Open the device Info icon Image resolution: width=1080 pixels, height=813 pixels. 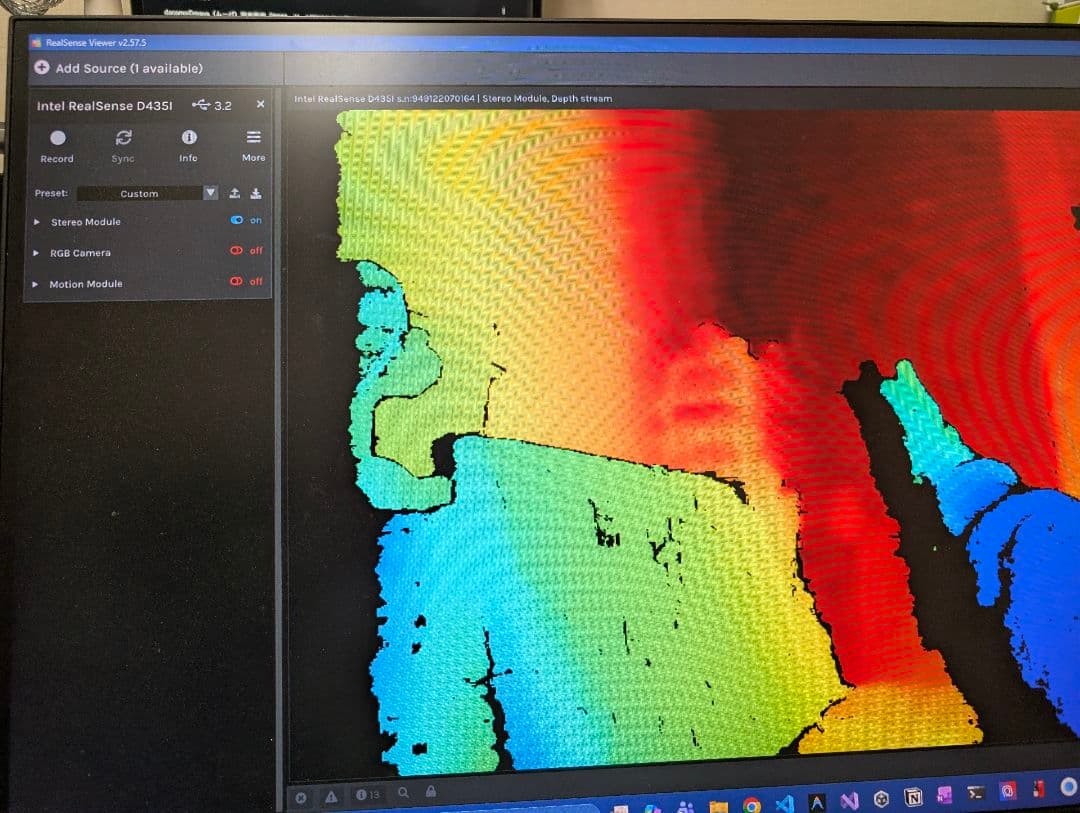(x=188, y=137)
